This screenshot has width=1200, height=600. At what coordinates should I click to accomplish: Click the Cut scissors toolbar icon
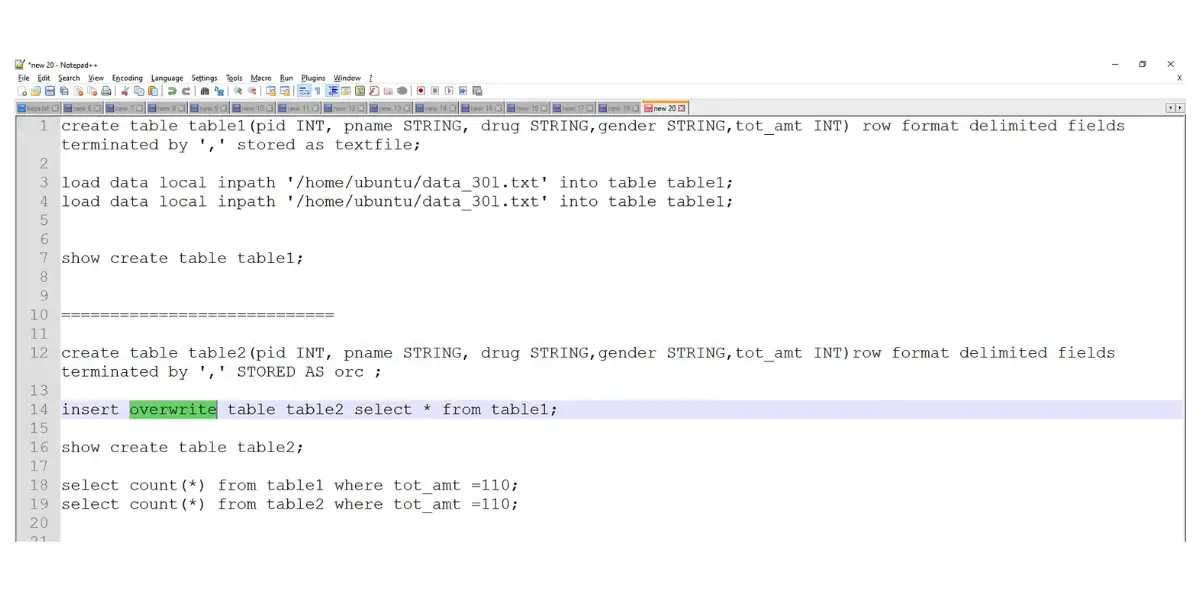pos(124,90)
